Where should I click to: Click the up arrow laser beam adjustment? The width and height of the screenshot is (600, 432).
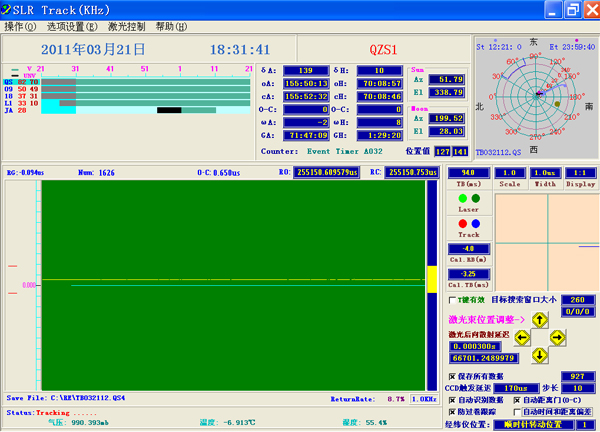(540, 320)
